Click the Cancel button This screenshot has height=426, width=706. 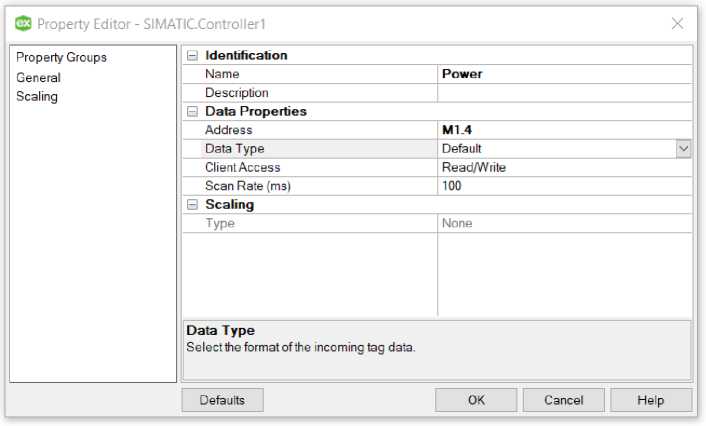563,400
